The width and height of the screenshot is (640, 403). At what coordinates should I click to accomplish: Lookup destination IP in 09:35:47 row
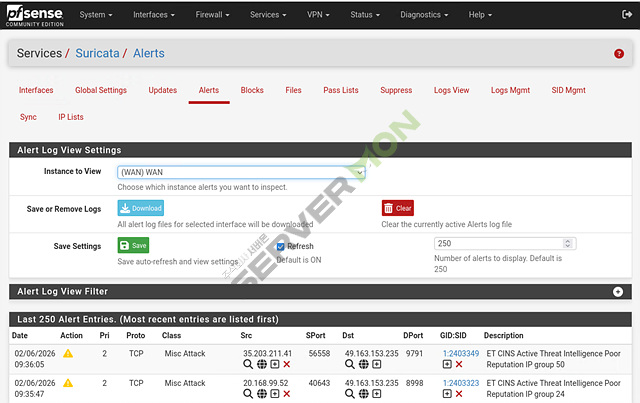[x=350, y=394]
